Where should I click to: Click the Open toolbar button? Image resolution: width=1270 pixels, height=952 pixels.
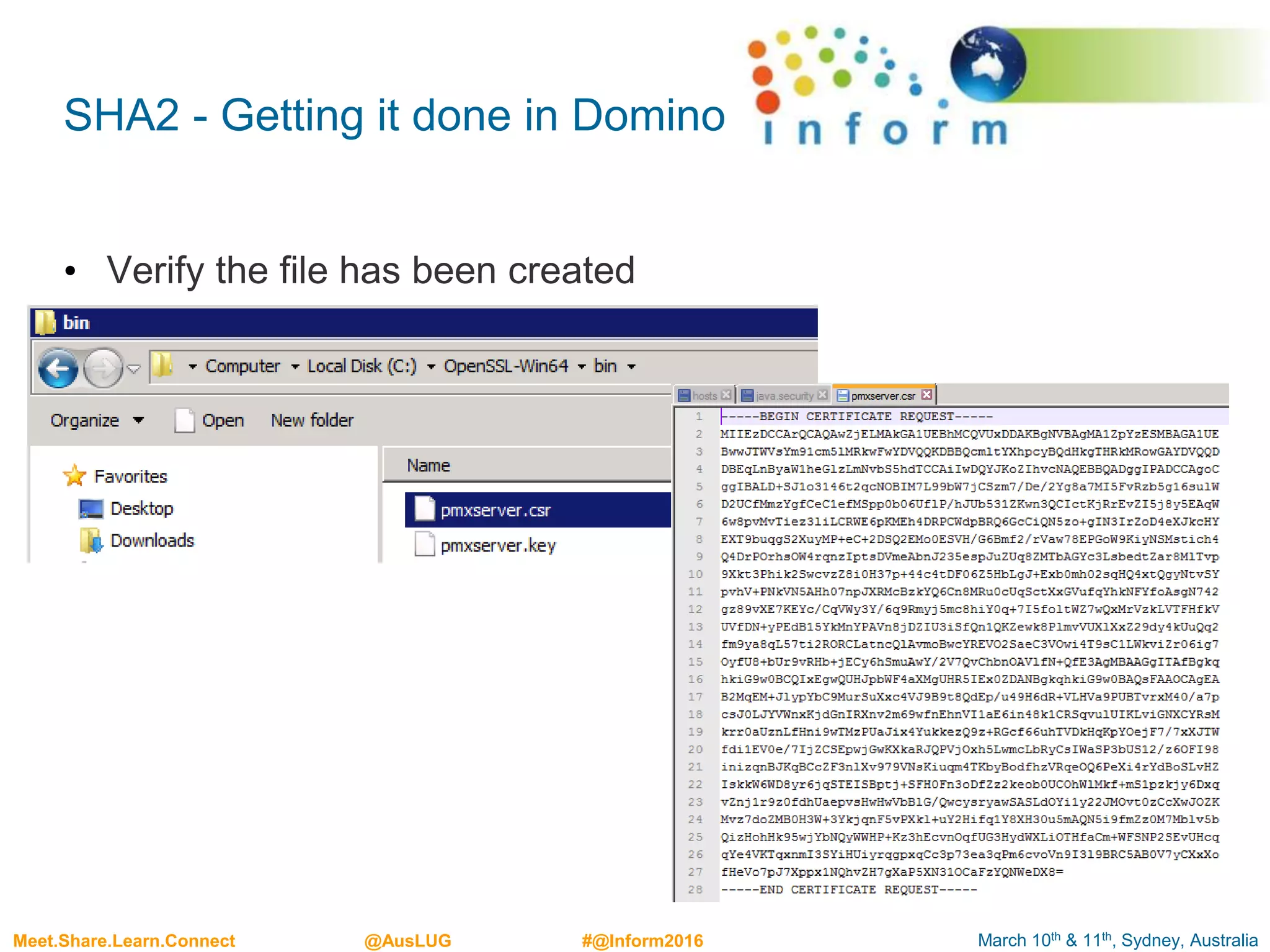tap(210, 421)
